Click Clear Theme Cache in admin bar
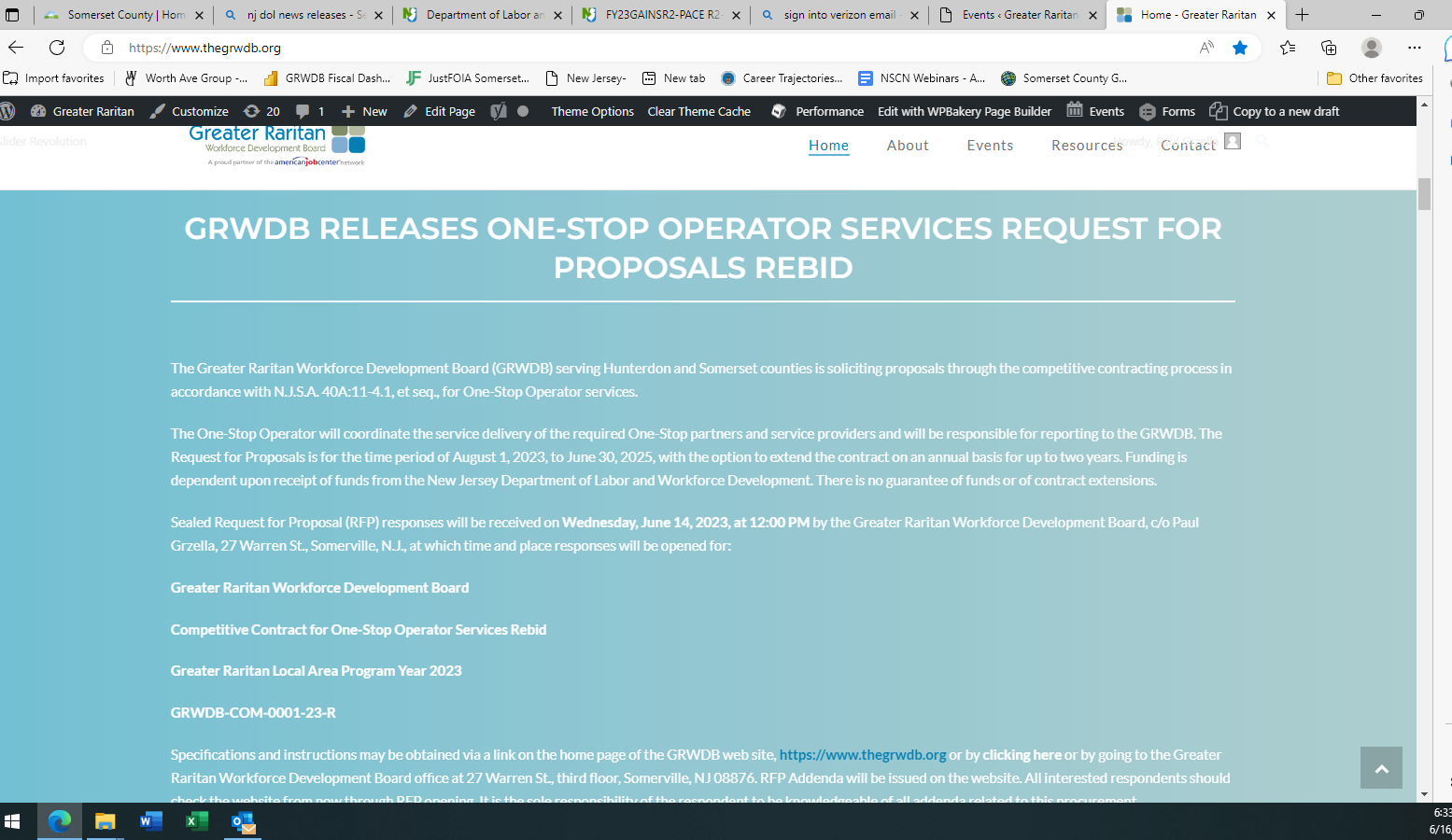The width and height of the screenshot is (1452, 840). [x=698, y=111]
